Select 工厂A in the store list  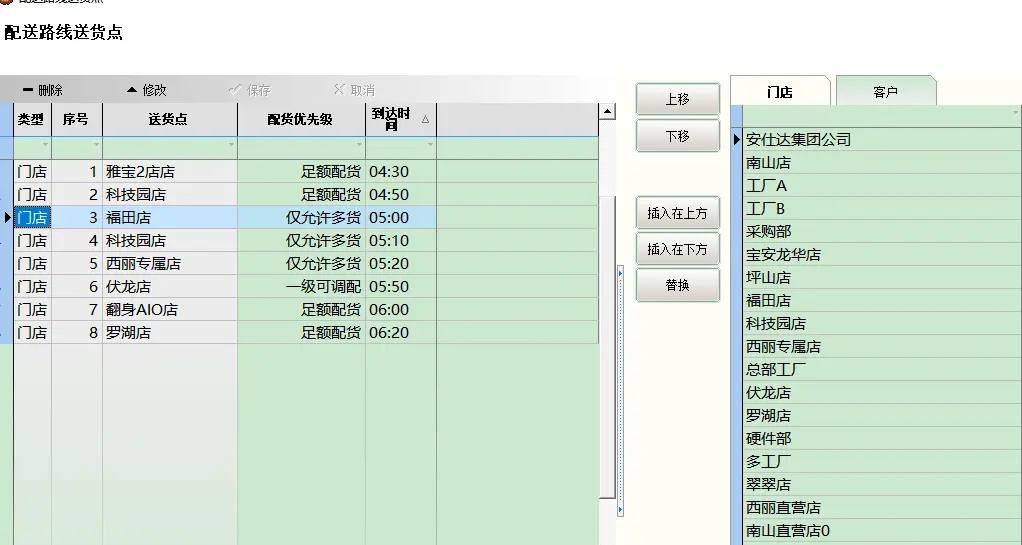883,186
